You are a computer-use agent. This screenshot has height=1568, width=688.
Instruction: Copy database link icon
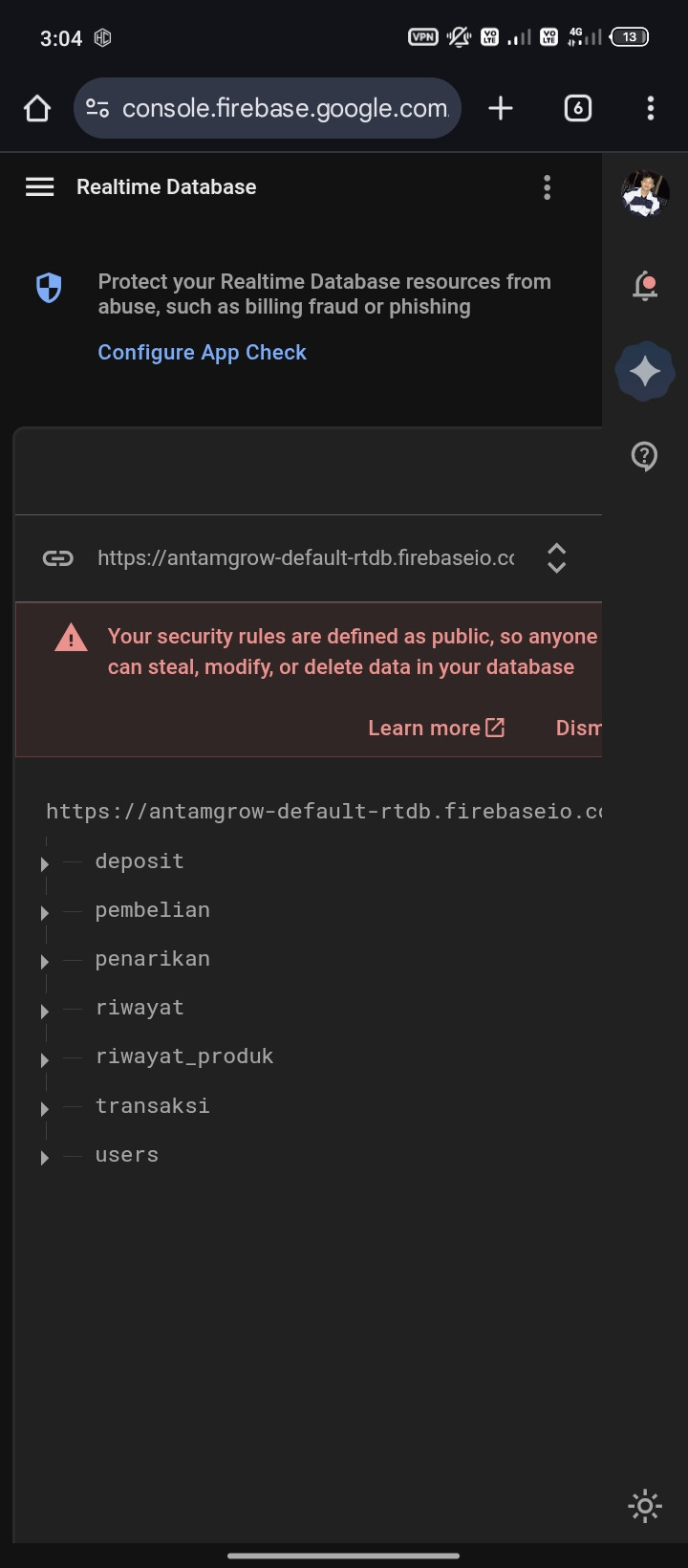pos(58,558)
